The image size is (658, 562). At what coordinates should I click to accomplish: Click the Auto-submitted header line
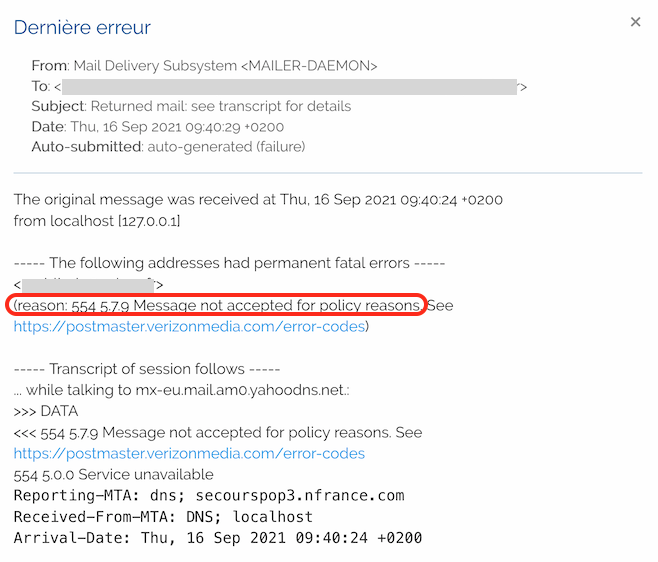click(x=168, y=147)
